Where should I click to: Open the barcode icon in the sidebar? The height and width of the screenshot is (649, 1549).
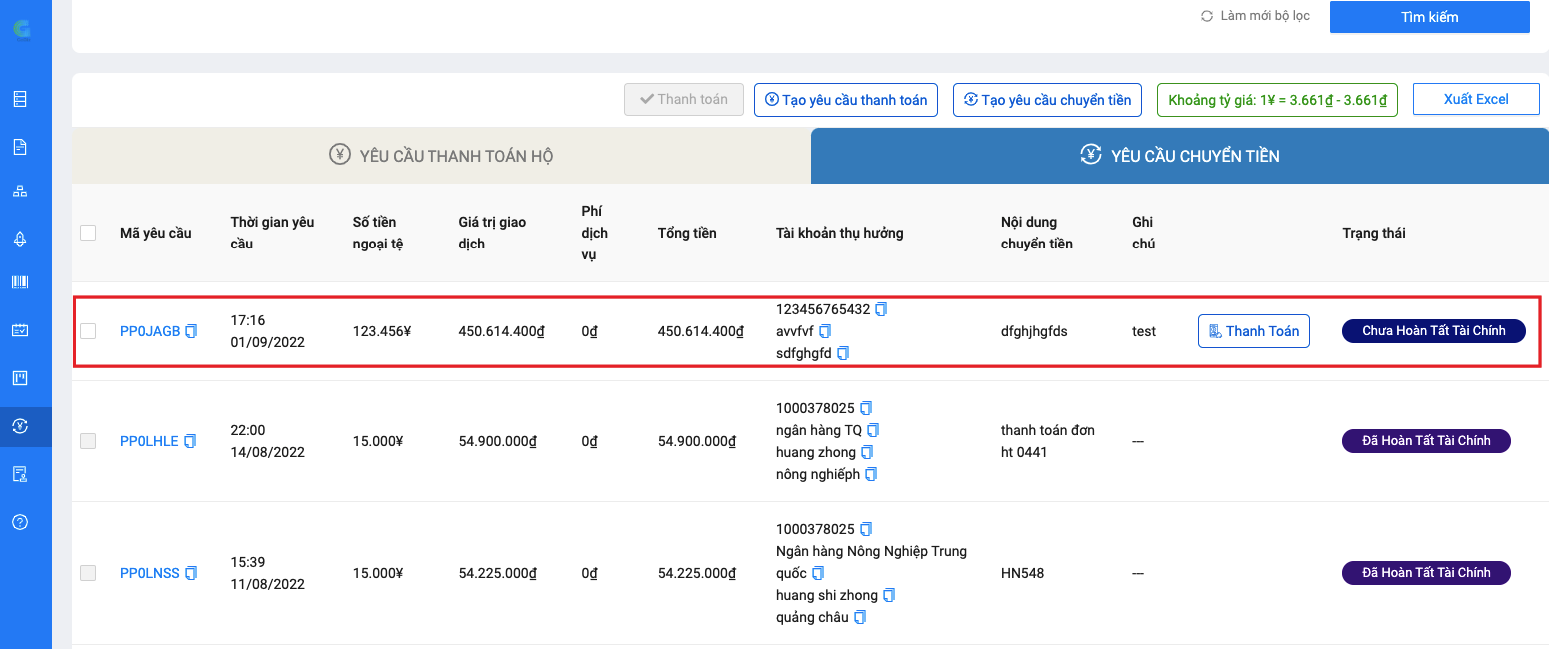pyautogui.click(x=20, y=282)
